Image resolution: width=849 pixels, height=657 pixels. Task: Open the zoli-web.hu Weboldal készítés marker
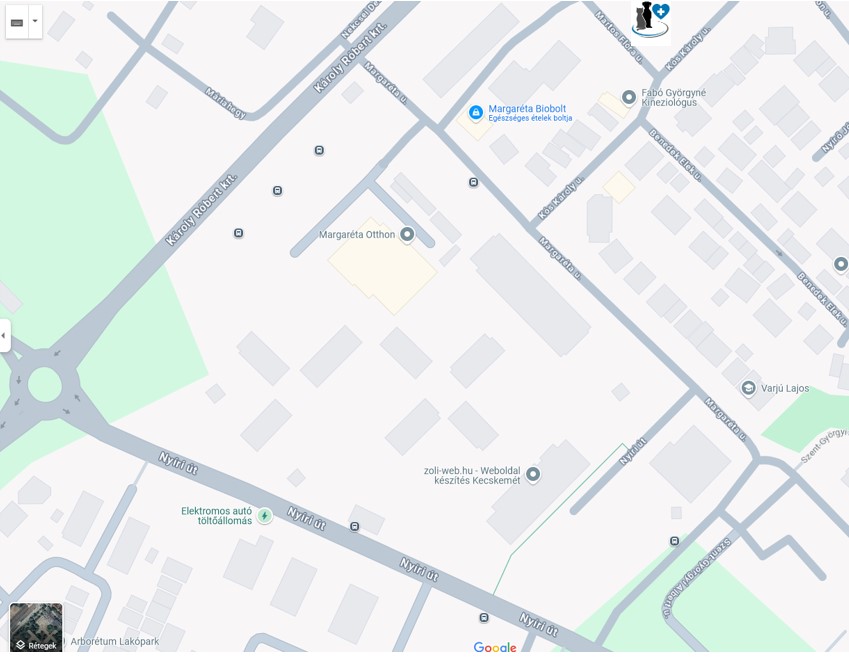533,474
